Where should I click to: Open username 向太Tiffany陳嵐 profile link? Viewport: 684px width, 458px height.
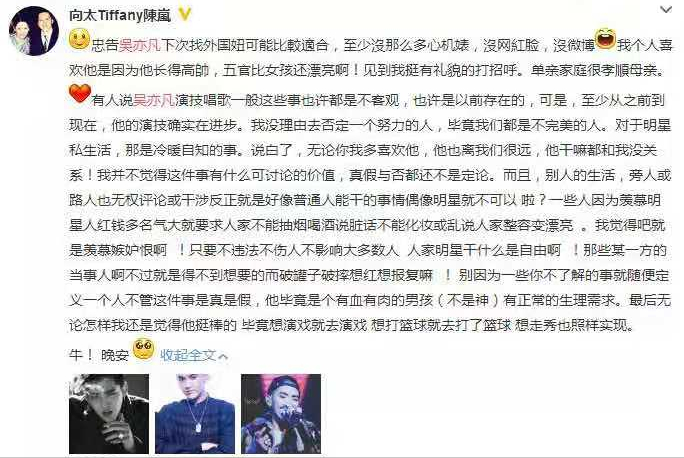point(120,15)
